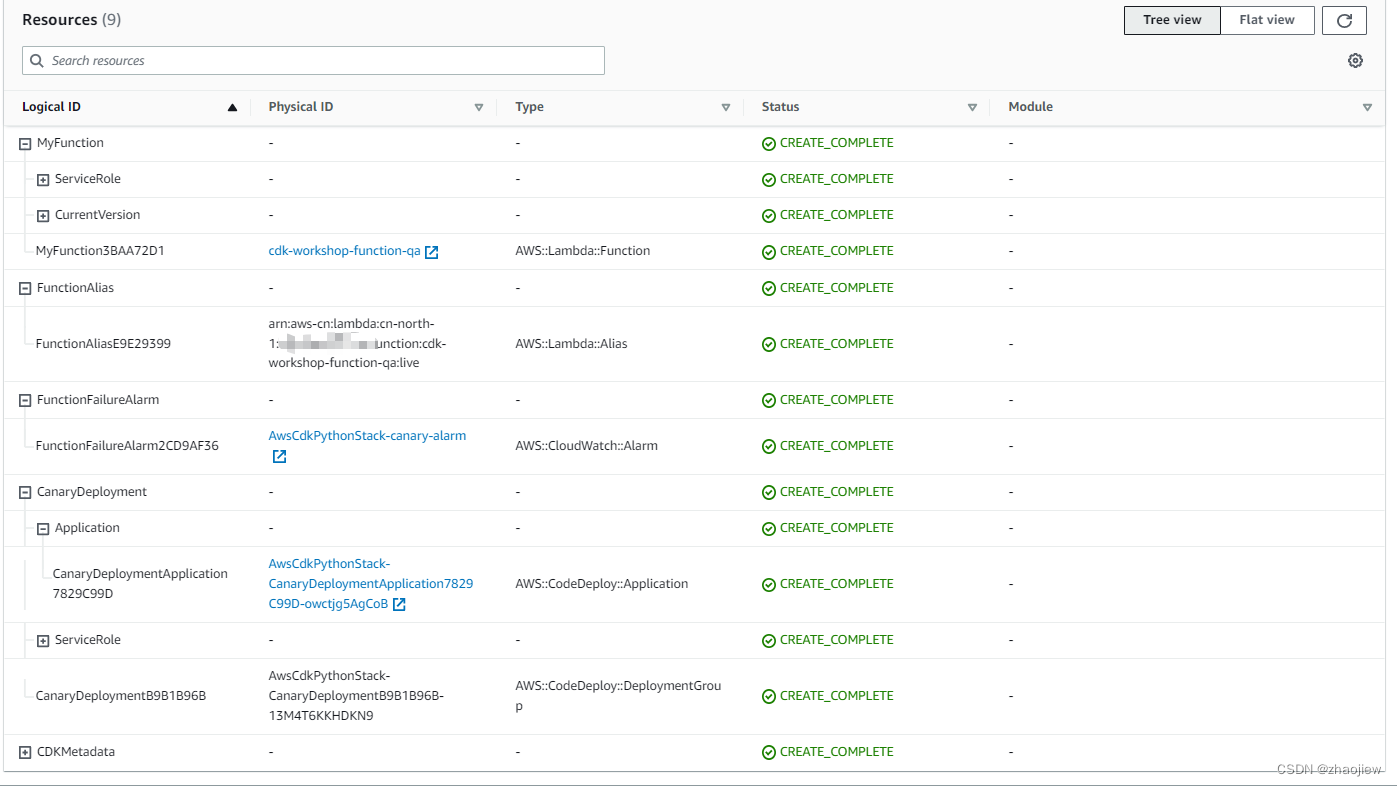Click CREATE_COMPLETE status for CurrentVersion row

coord(836,215)
